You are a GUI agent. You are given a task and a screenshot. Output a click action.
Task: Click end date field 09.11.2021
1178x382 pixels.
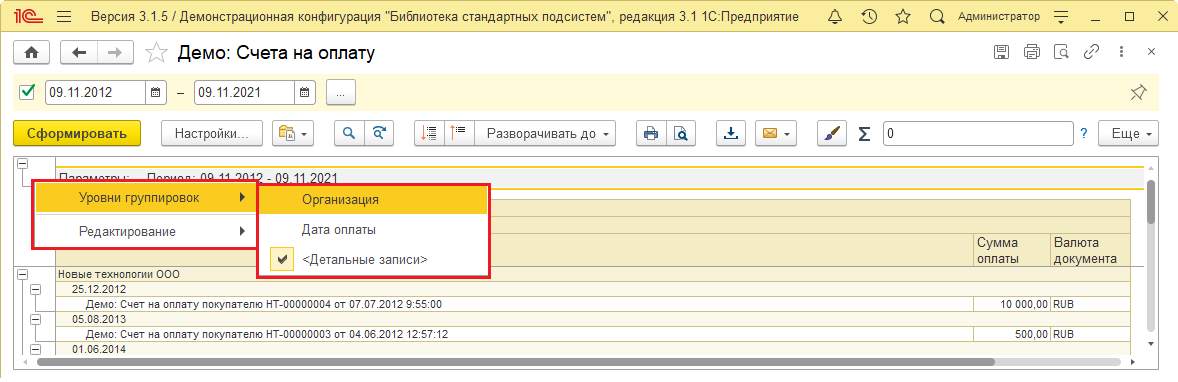pos(244,93)
